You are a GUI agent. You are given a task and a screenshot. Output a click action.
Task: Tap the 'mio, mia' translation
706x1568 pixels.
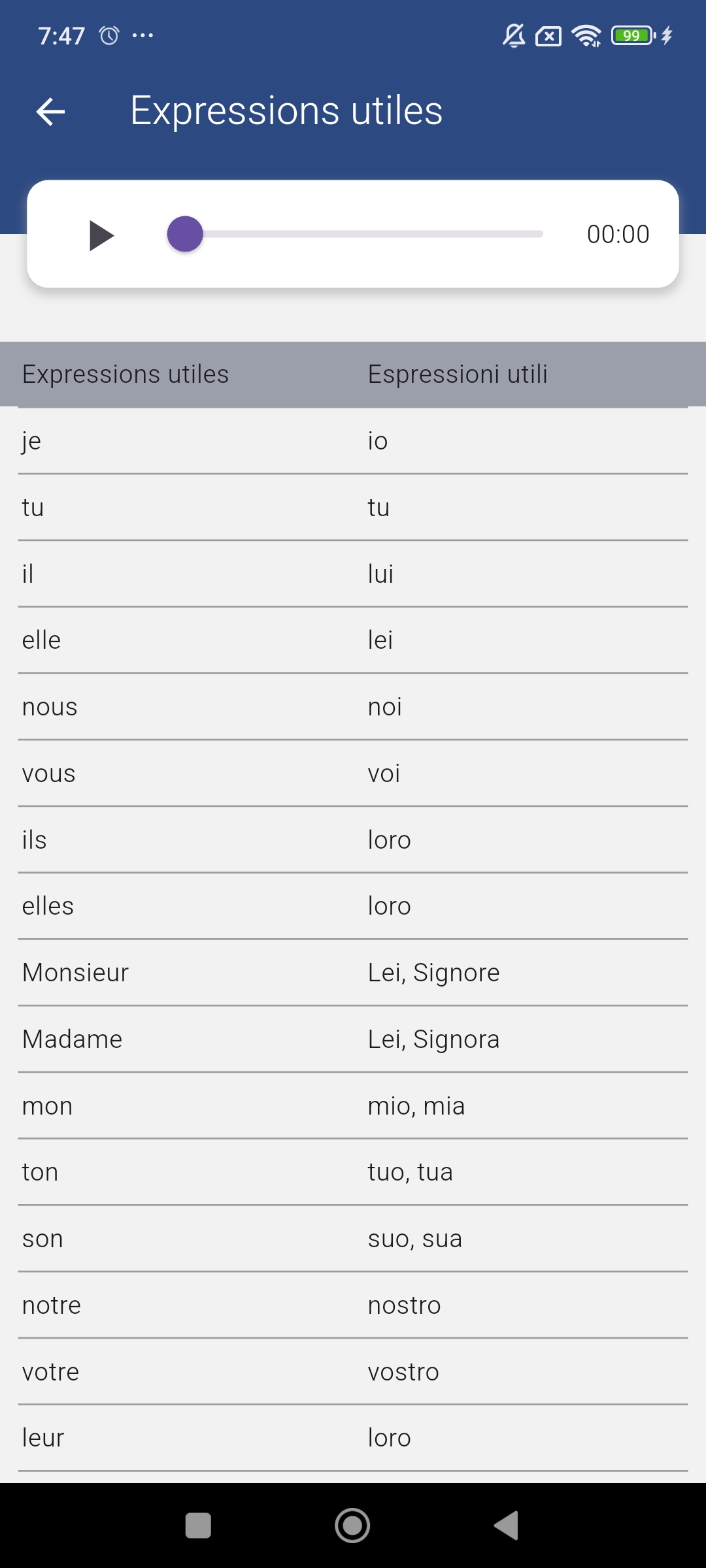[416, 1106]
